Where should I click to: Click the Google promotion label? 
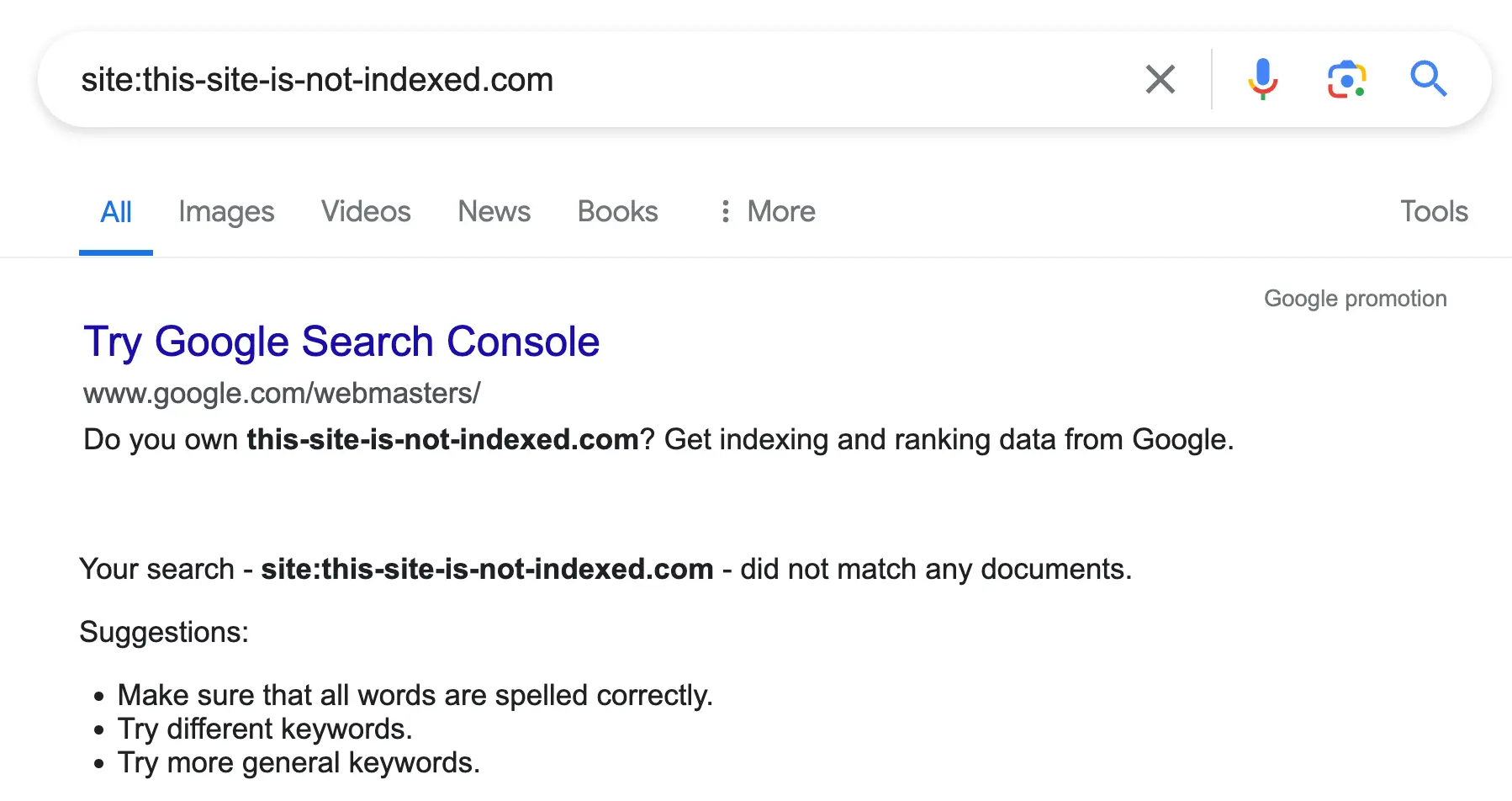[x=1355, y=299]
